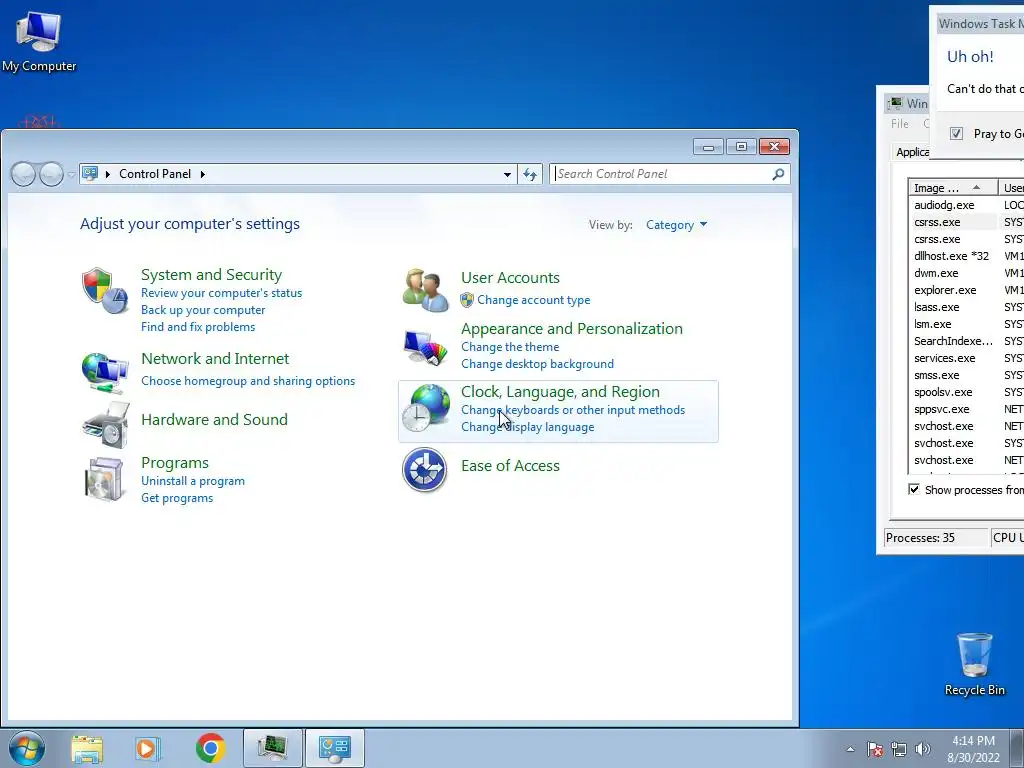Show hidden tray icons arrow
The image size is (1024, 768).
point(850,749)
